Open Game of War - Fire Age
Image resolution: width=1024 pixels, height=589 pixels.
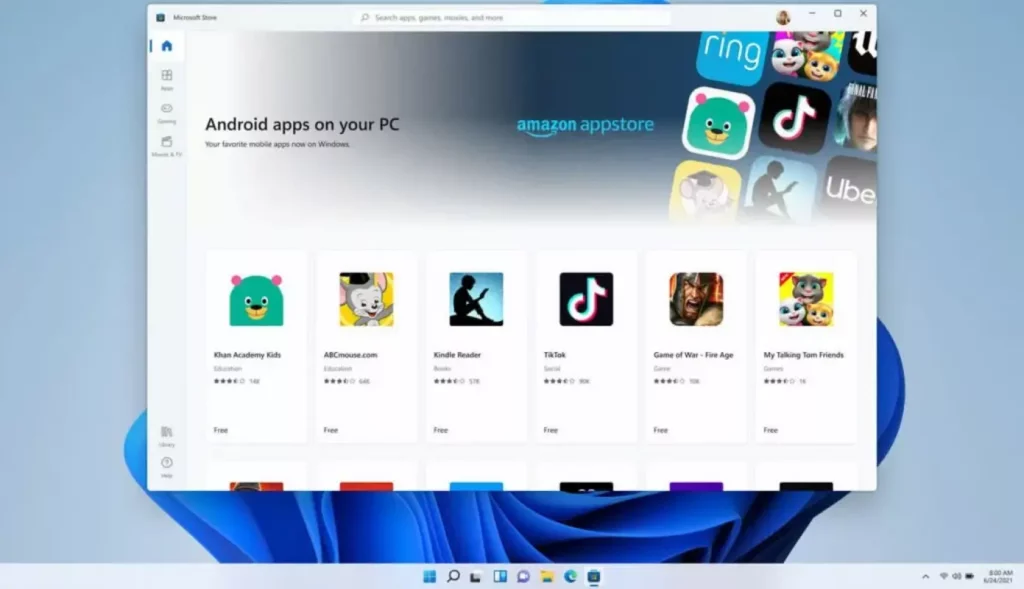click(x=696, y=346)
